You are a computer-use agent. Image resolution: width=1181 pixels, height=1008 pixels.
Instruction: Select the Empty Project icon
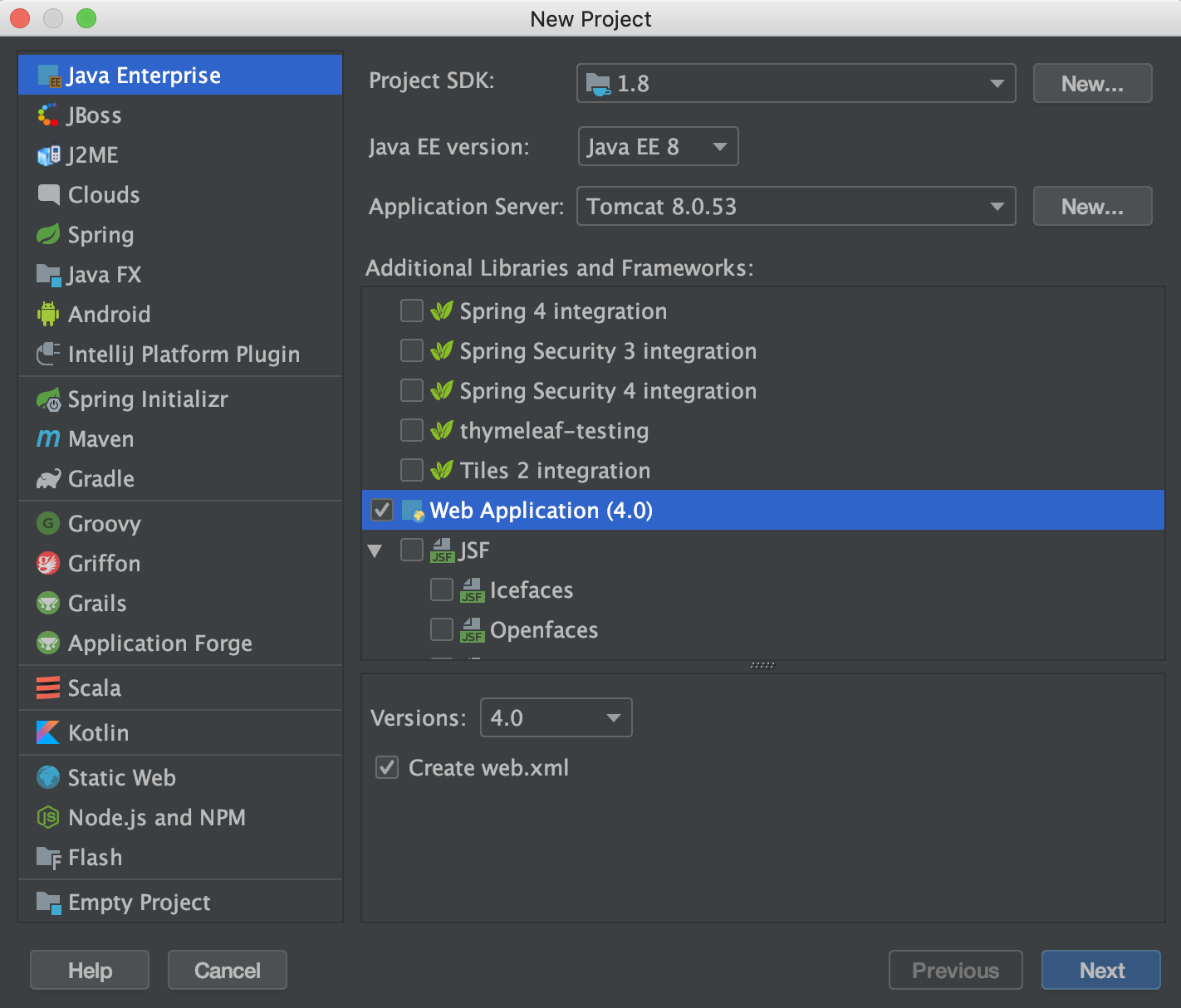tap(49, 903)
